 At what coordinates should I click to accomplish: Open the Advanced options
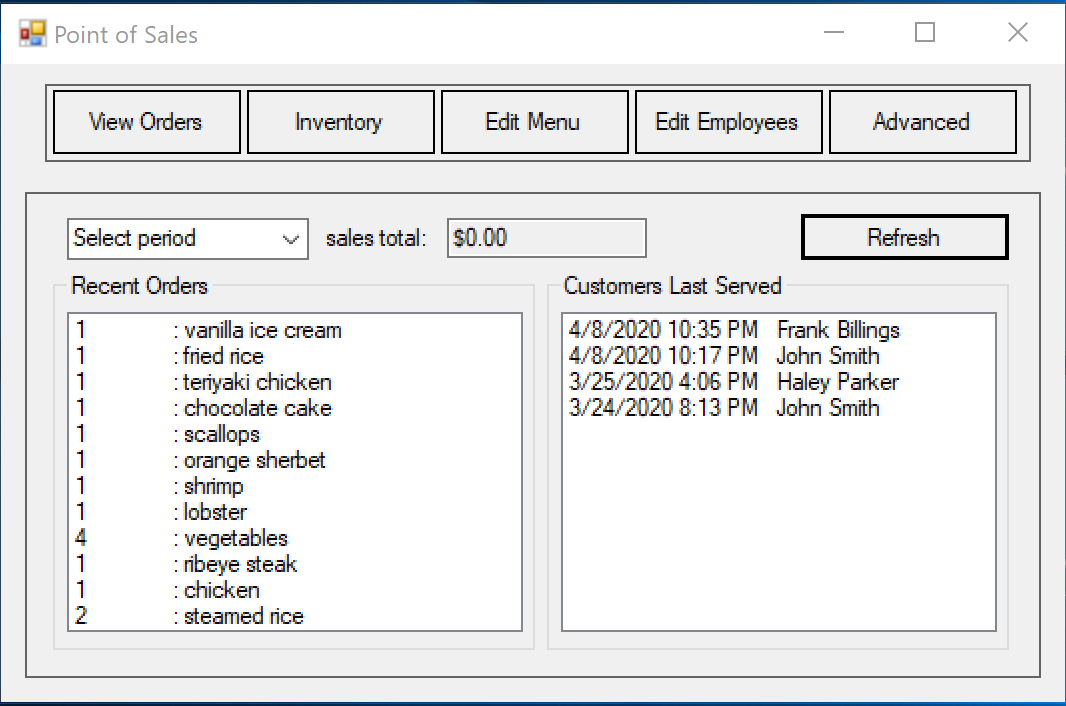(922, 122)
